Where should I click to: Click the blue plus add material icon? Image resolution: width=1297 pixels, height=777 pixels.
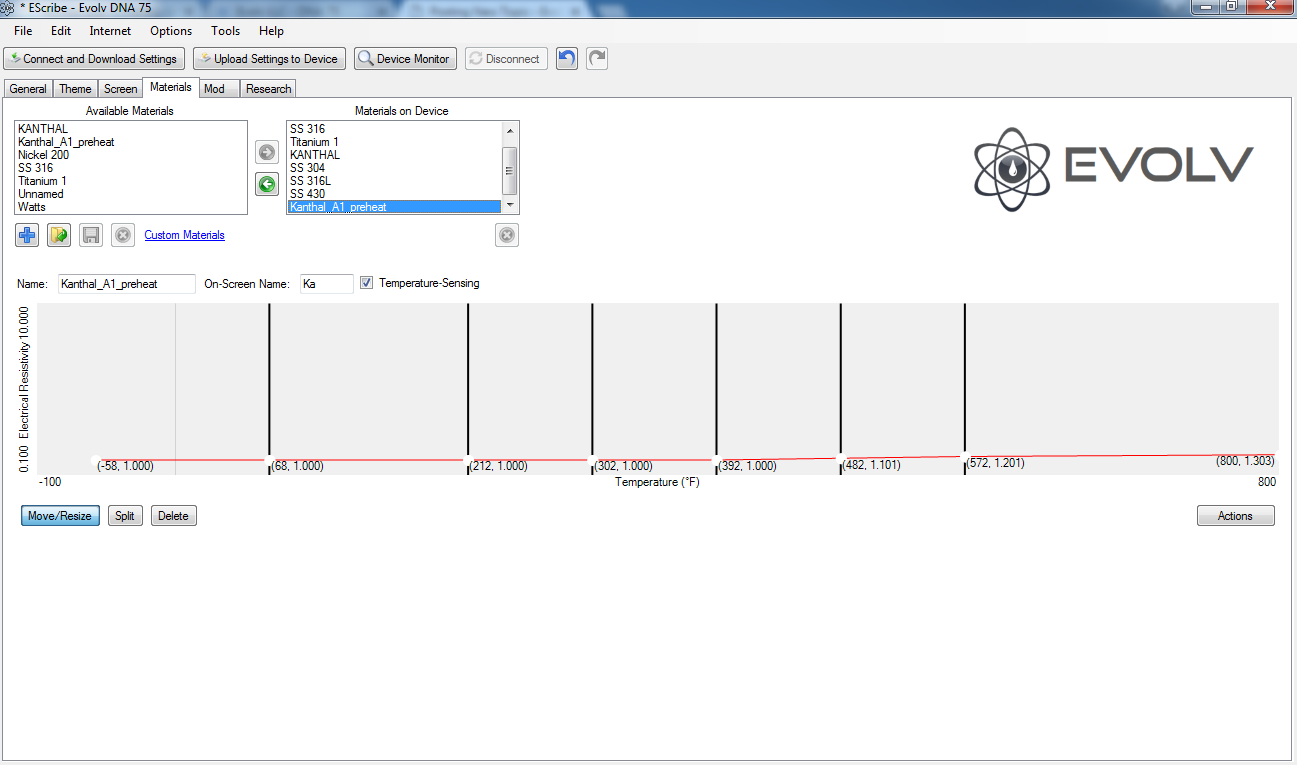point(28,235)
